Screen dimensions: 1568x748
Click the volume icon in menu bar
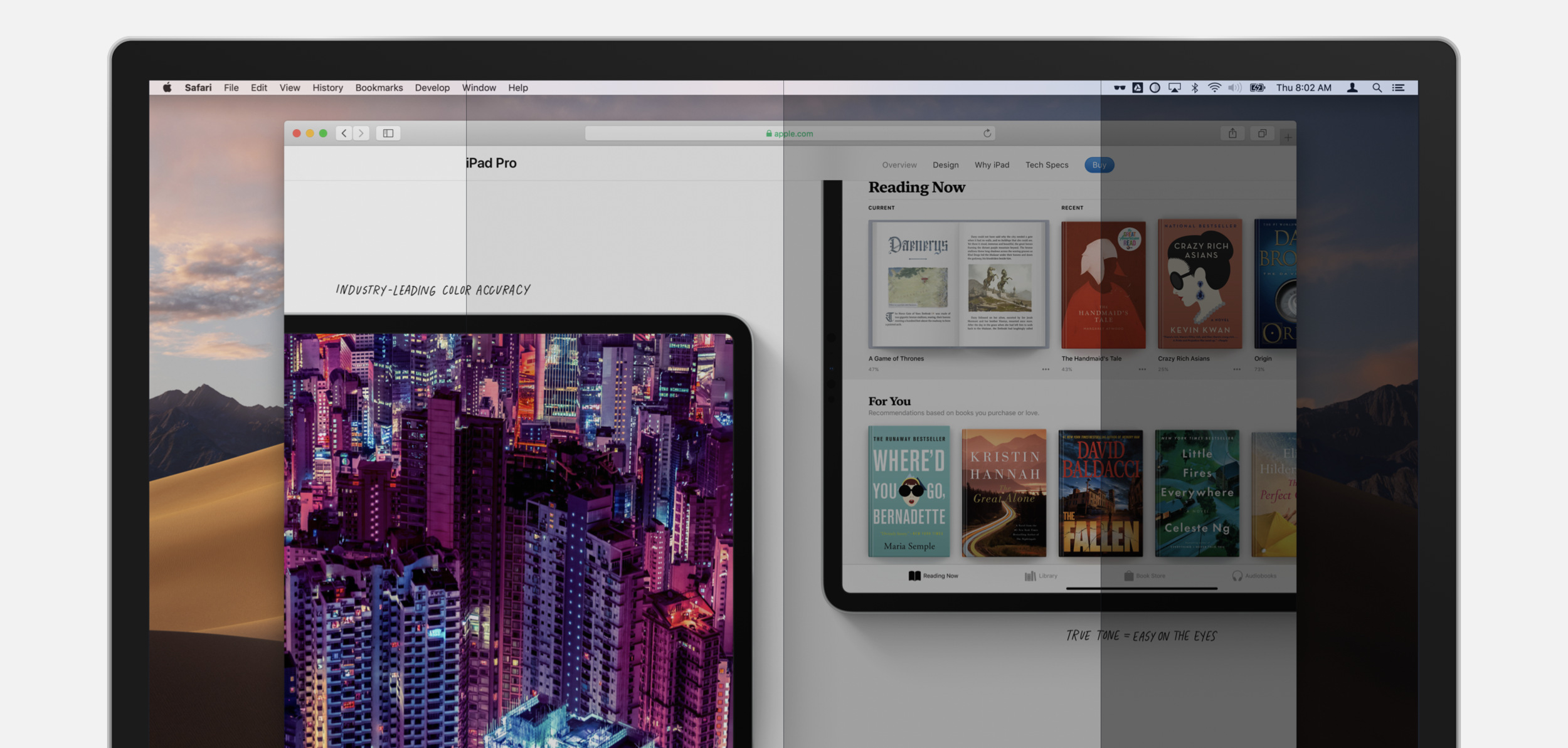1234,88
